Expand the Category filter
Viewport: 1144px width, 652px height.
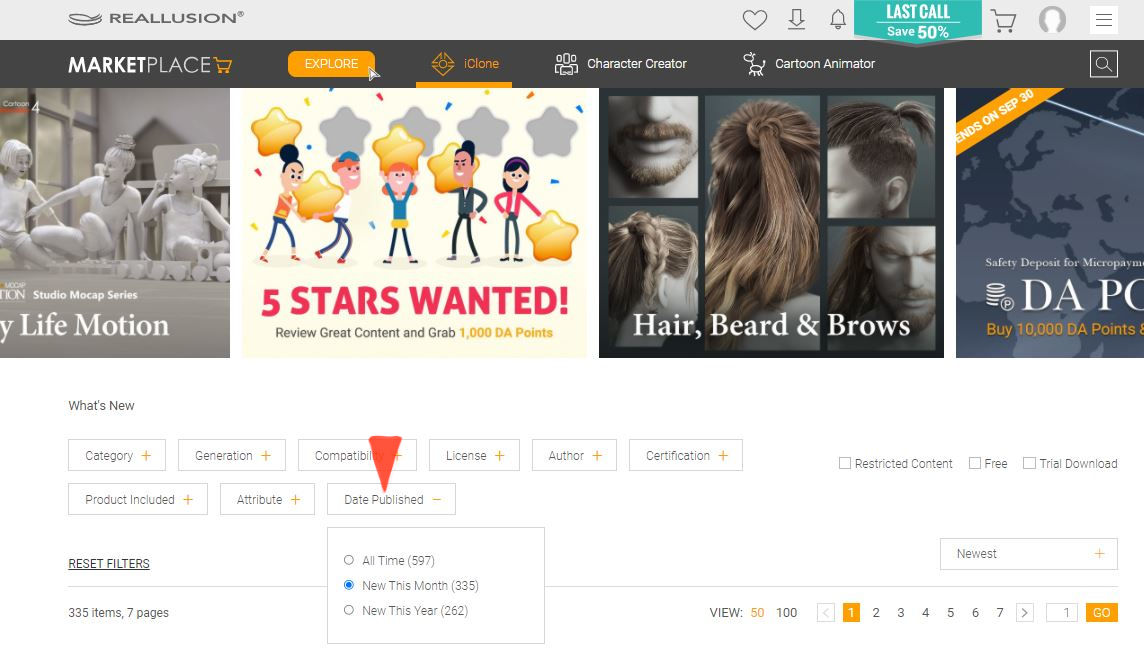coord(117,455)
